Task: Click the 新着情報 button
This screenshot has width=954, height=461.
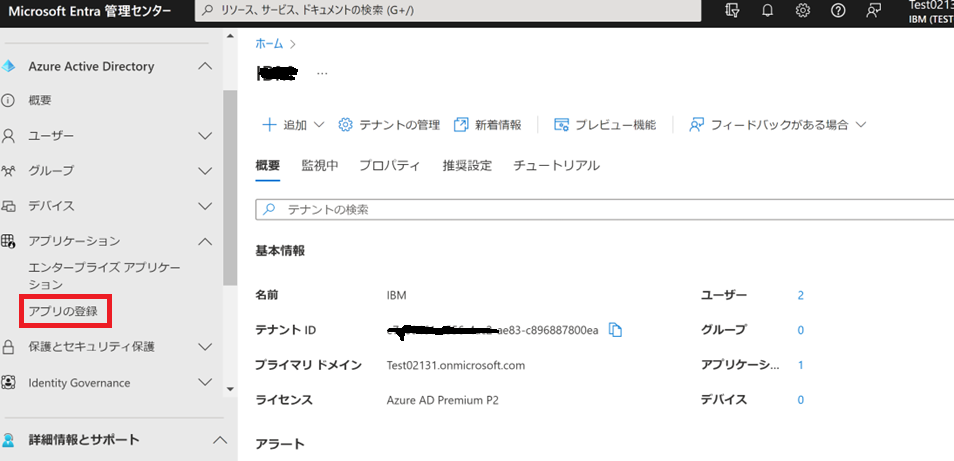Action: click(x=487, y=125)
